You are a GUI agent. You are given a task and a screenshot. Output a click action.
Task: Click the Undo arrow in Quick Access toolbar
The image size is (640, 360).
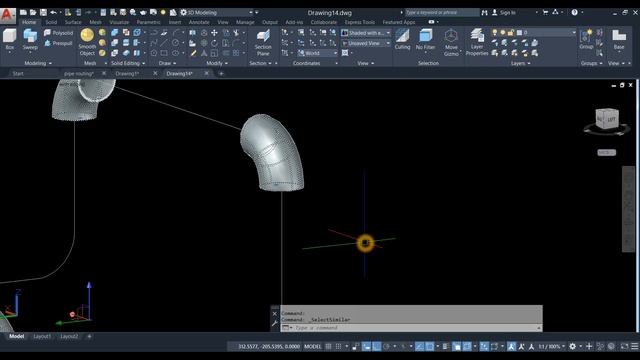click(53, 13)
